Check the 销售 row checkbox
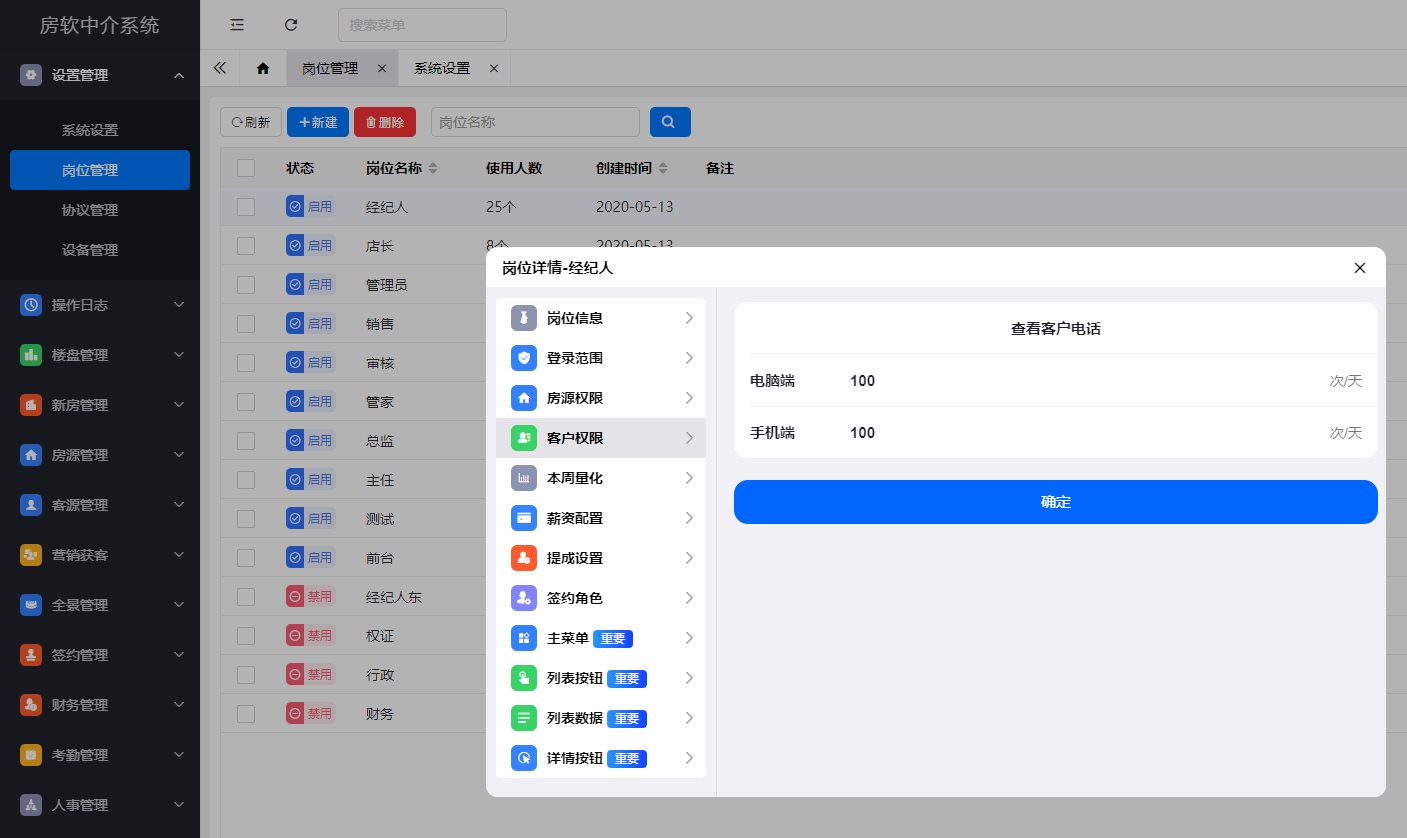 coord(246,324)
